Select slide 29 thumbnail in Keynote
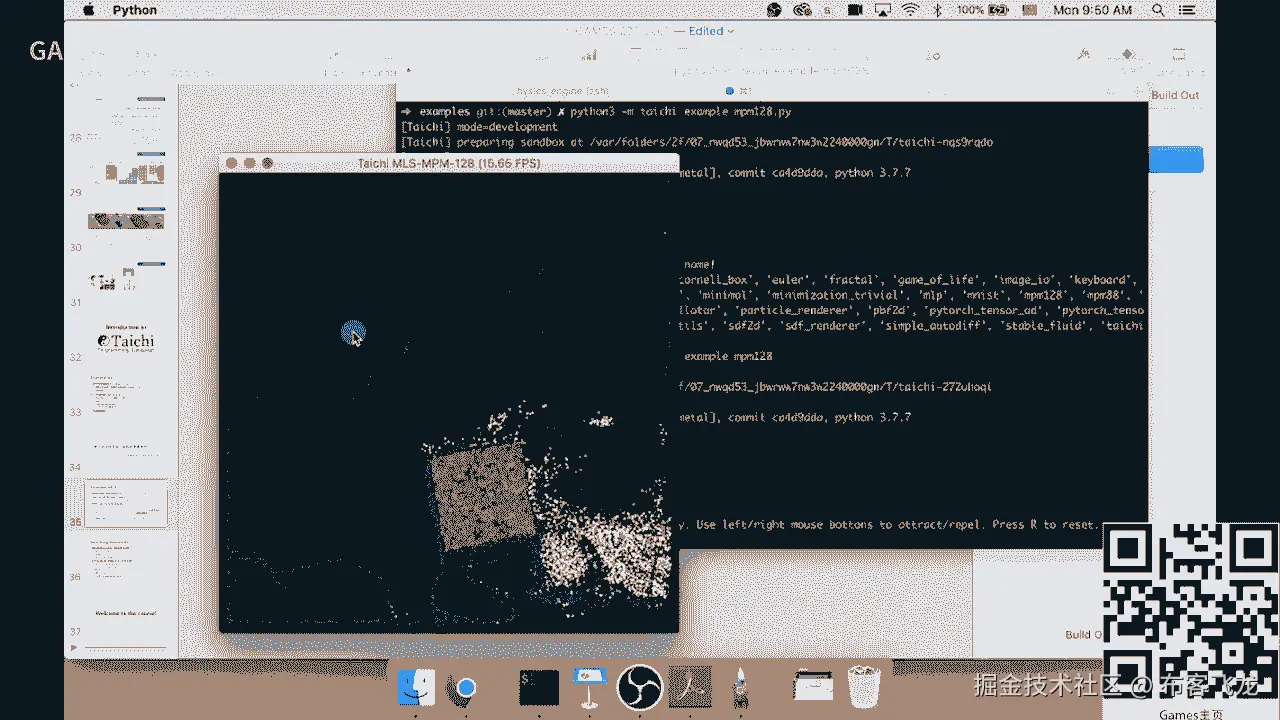Image resolution: width=1280 pixels, height=720 pixels. coord(126,172)
